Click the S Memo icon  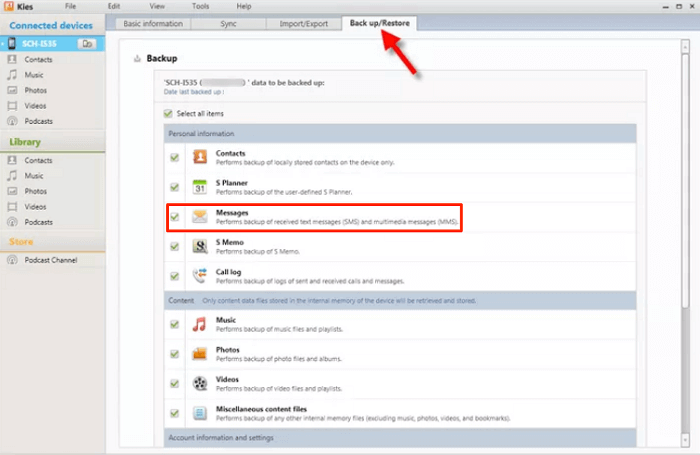200,246
